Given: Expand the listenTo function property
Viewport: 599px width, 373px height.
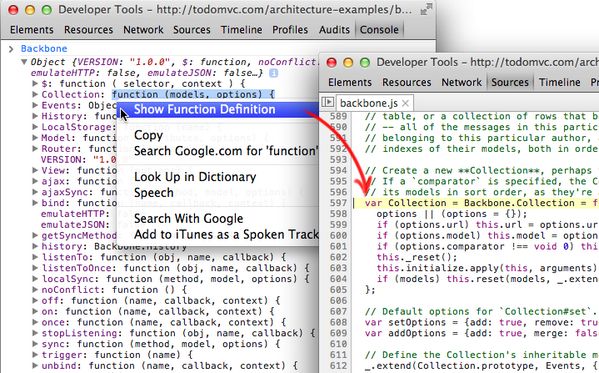Looking at the screenshot, I should click(35, 257).
